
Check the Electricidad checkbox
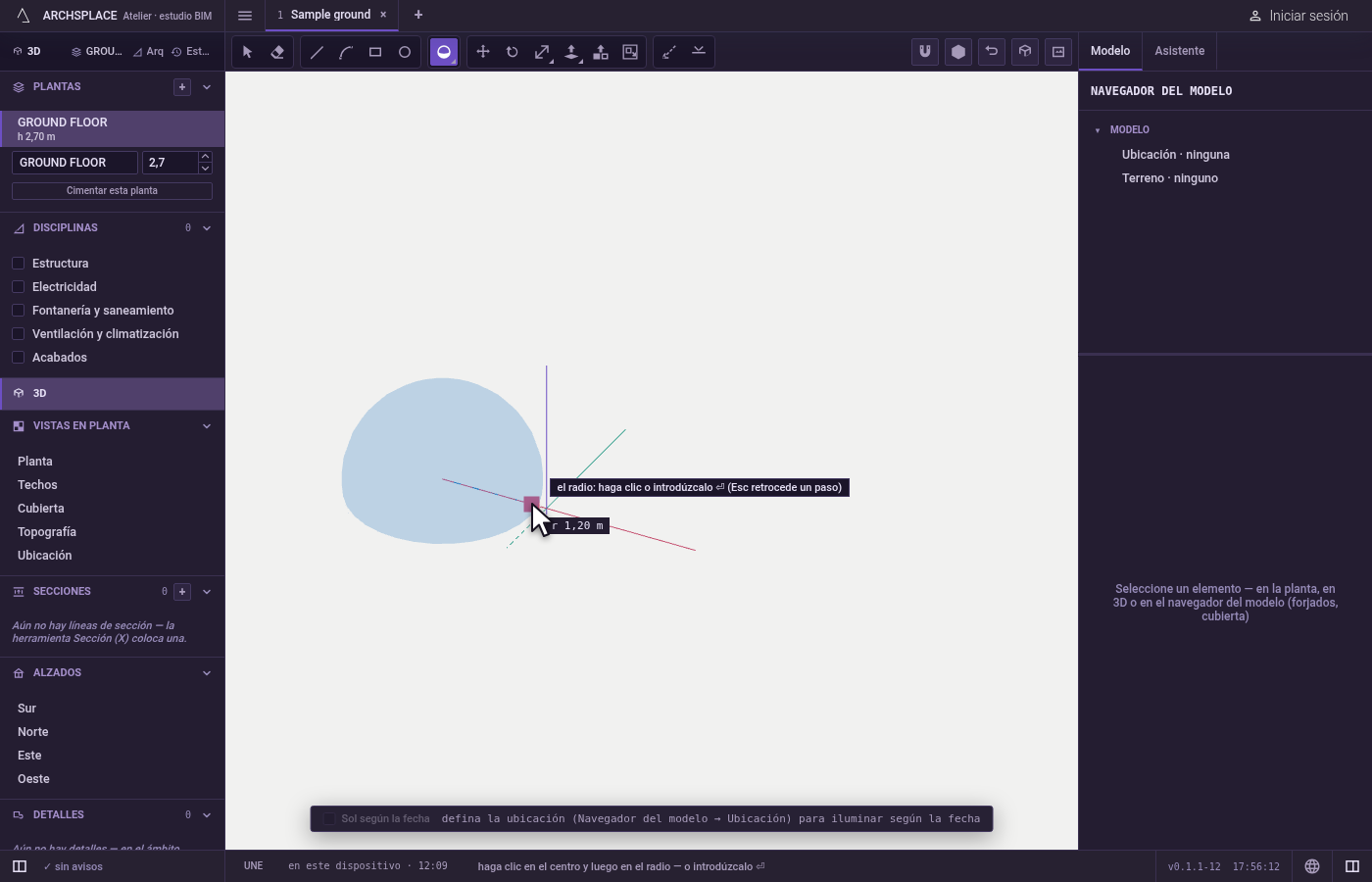(18, 286)
